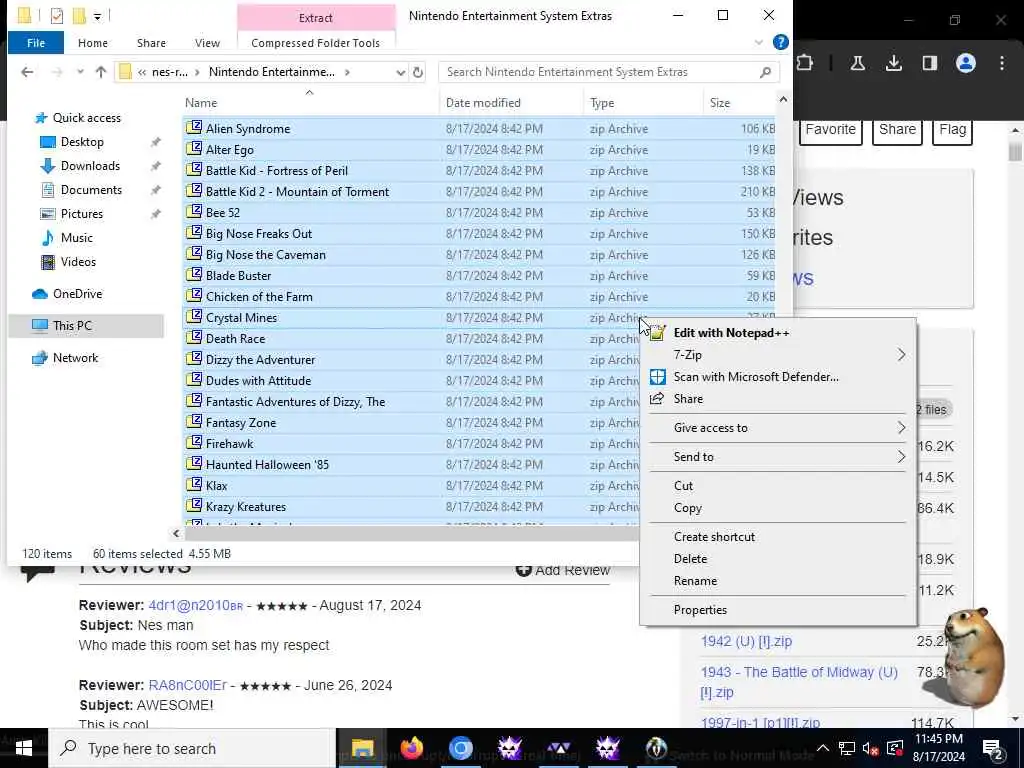Open the Share ribbon tab
Viewport: 1024px width, 768px height.
pyautogui.click(x=151, y=43)
